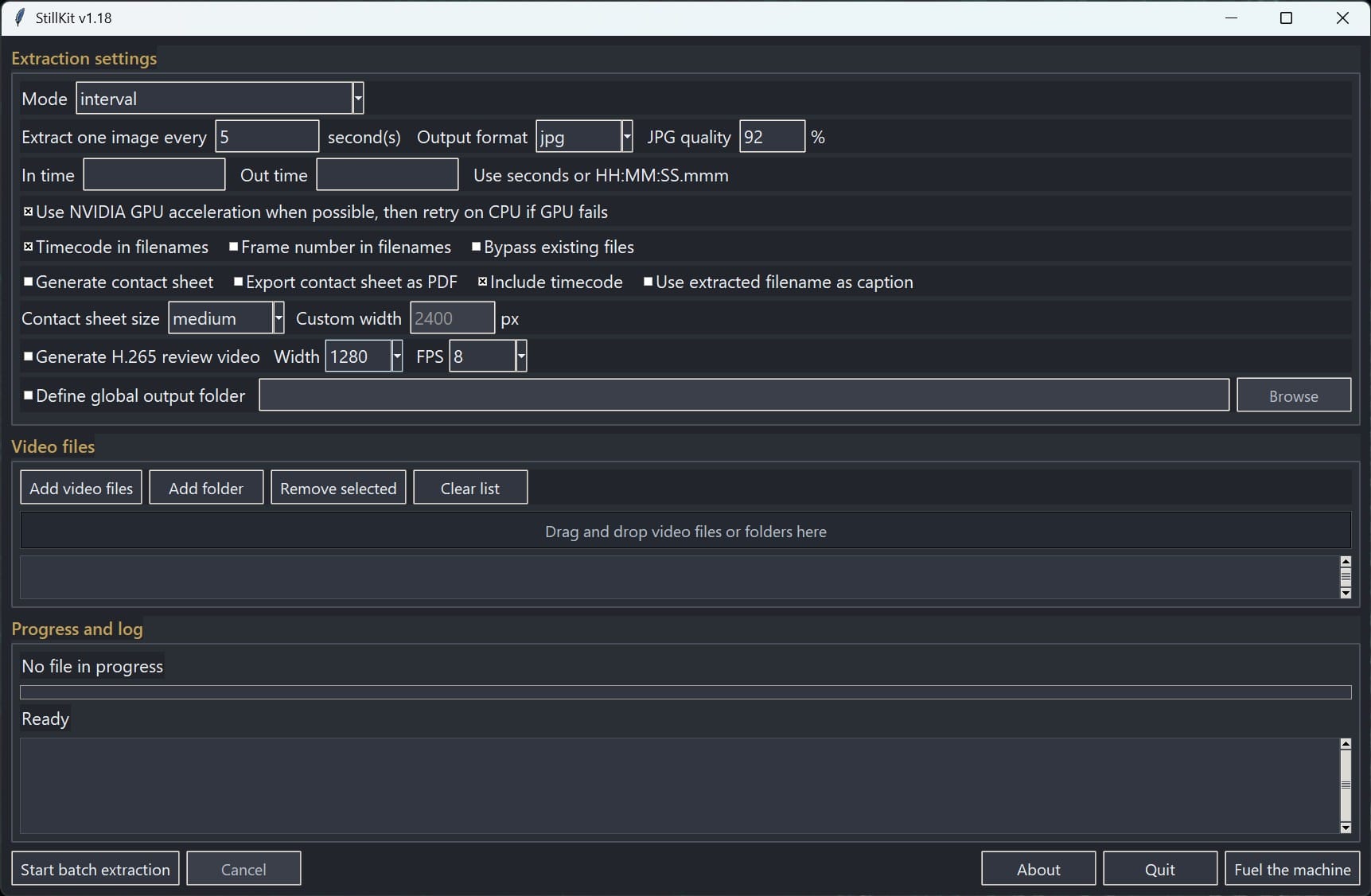
Task: Disable NVIDIA GPU acceleration checkbox
Action: [x=29, y=212]
